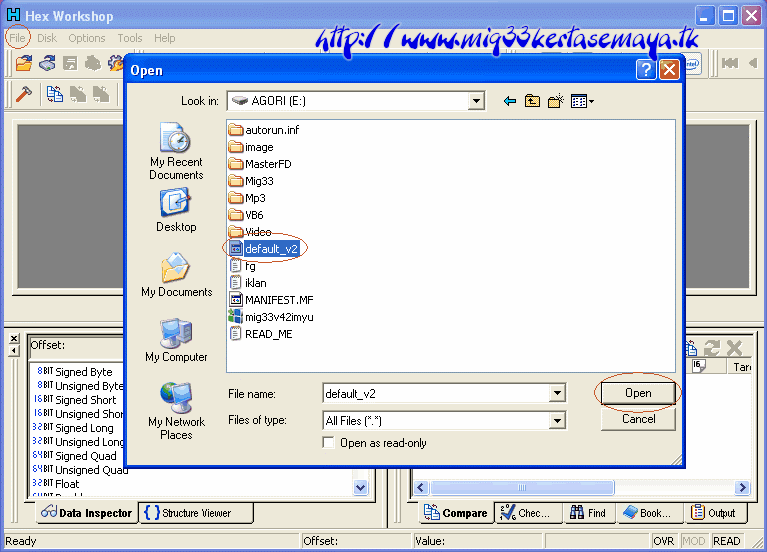Select the autorun.inf folder
767x552 pixels.
[264, 130]
